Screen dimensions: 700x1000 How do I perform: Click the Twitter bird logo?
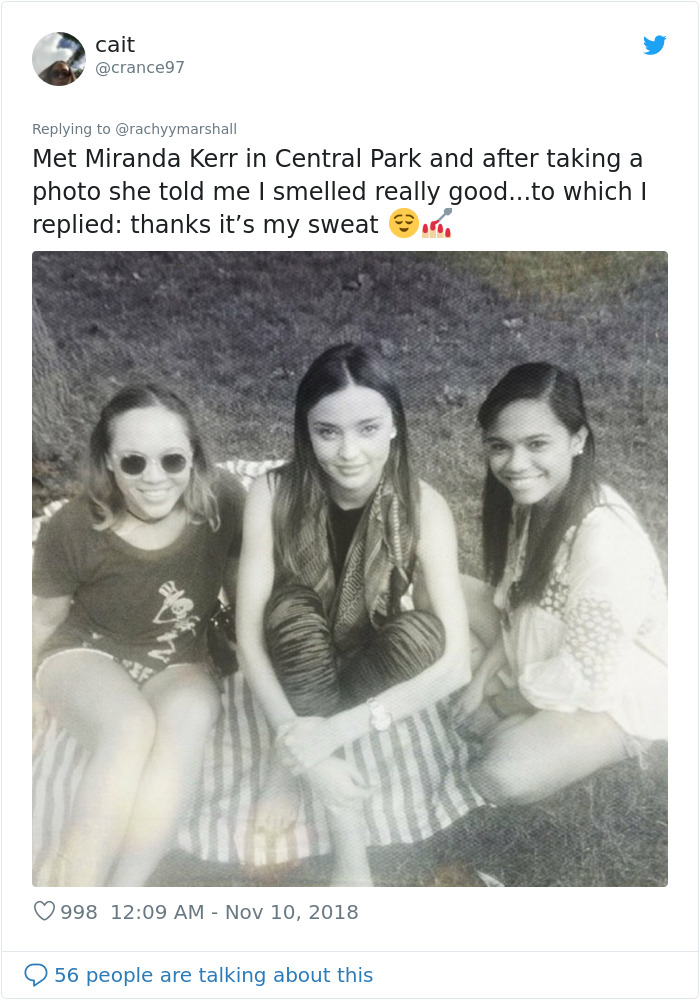[x=654, y=45]
